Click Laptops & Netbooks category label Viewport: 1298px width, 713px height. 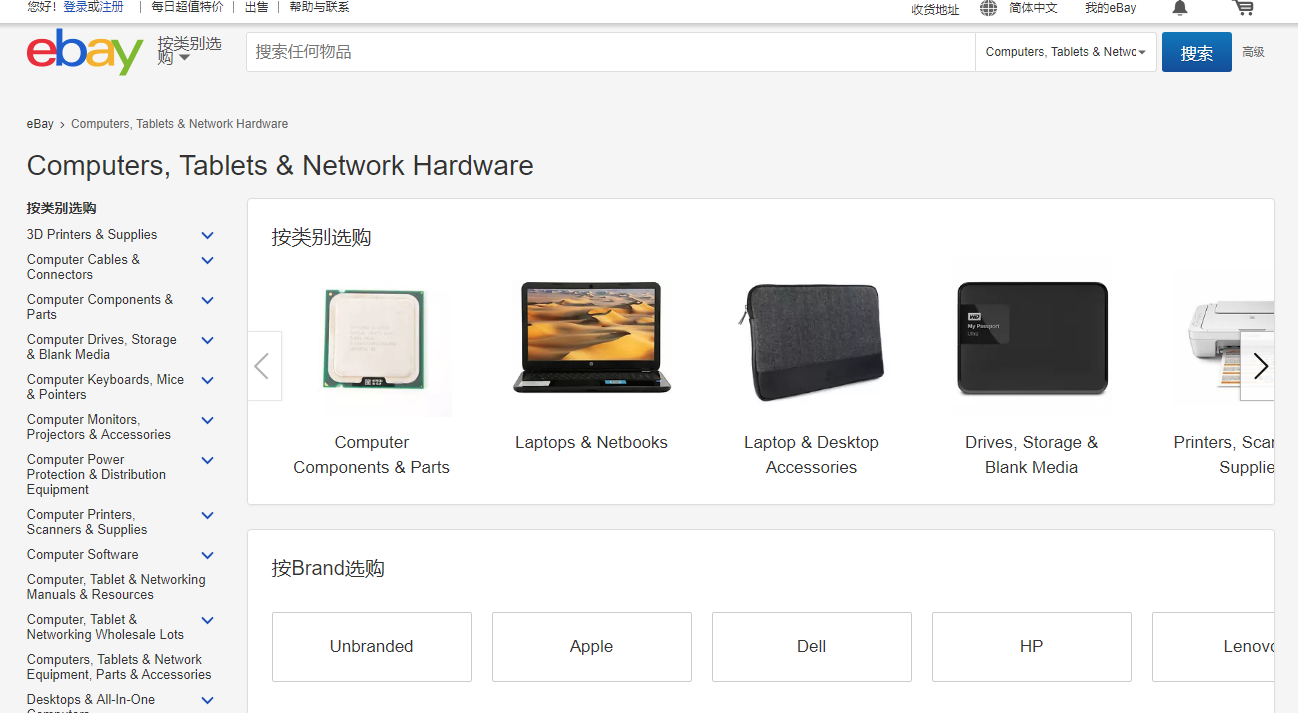click(592, 443)
